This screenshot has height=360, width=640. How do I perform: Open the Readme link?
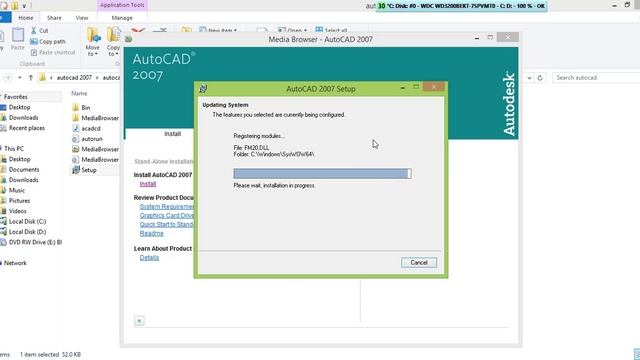(151, 233)
